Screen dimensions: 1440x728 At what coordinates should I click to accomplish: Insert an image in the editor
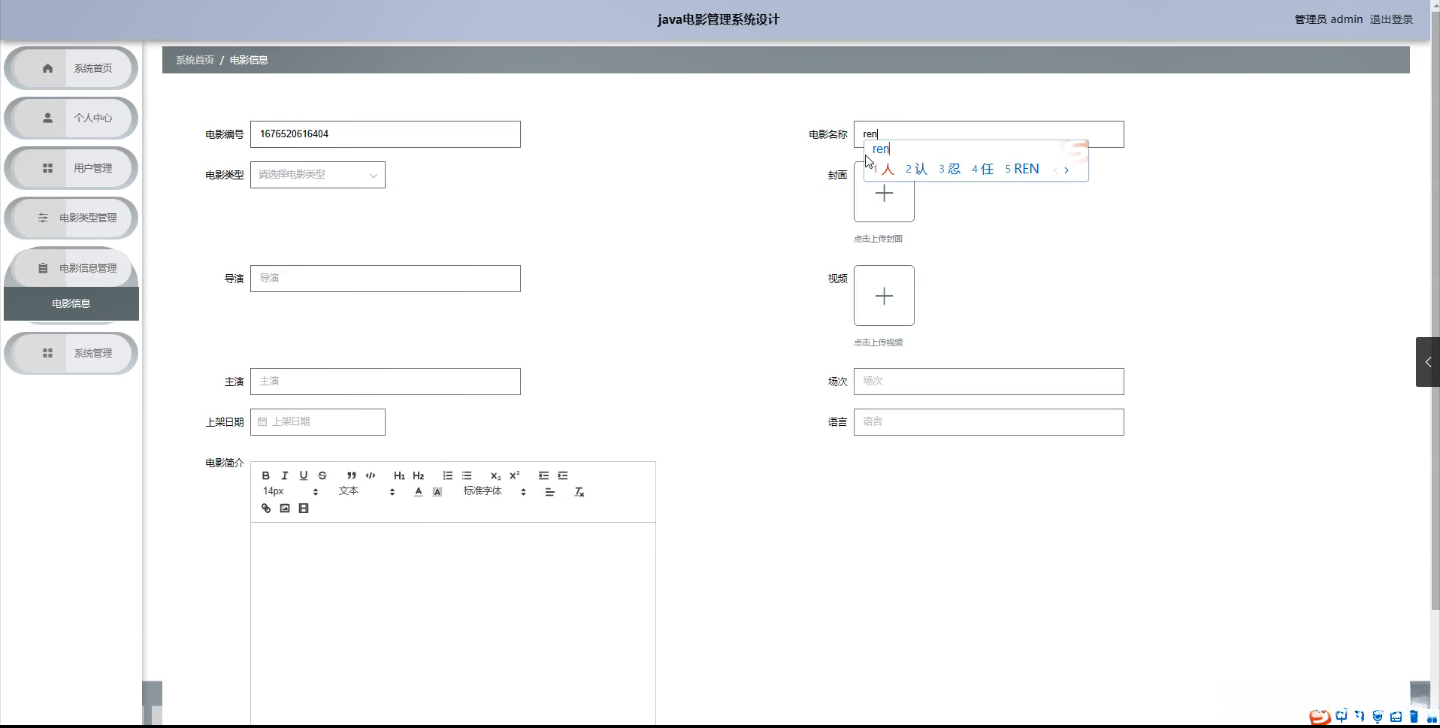tap(285, 508)
